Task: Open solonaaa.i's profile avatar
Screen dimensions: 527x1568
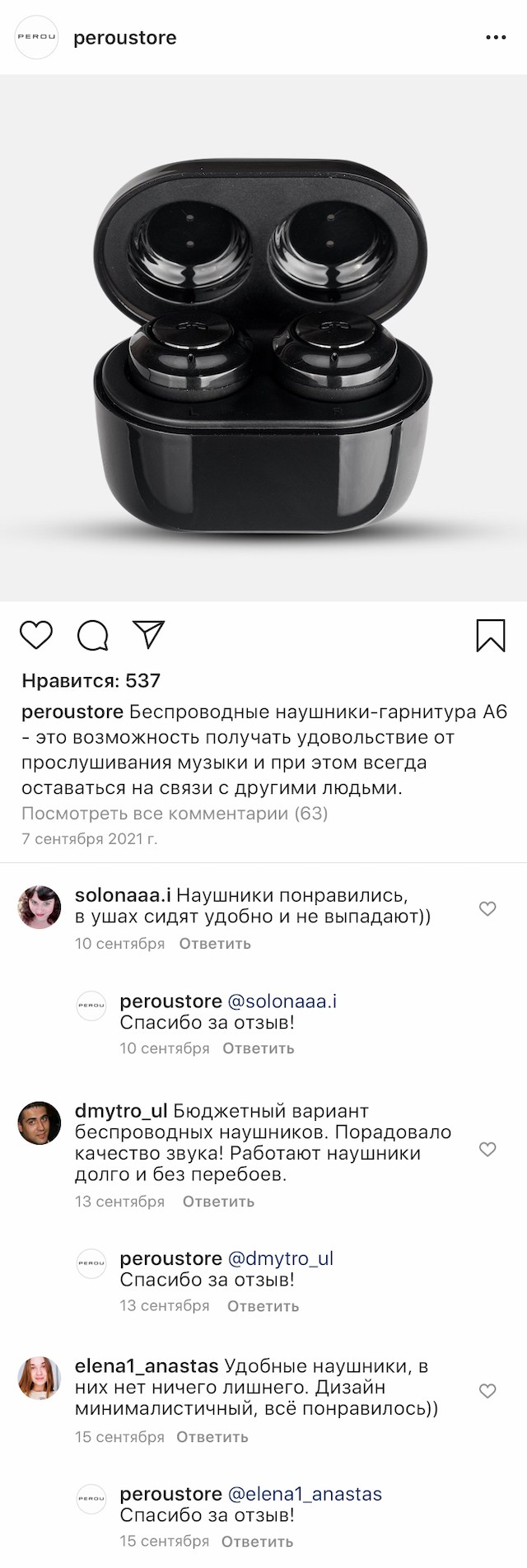Action: 40,907
